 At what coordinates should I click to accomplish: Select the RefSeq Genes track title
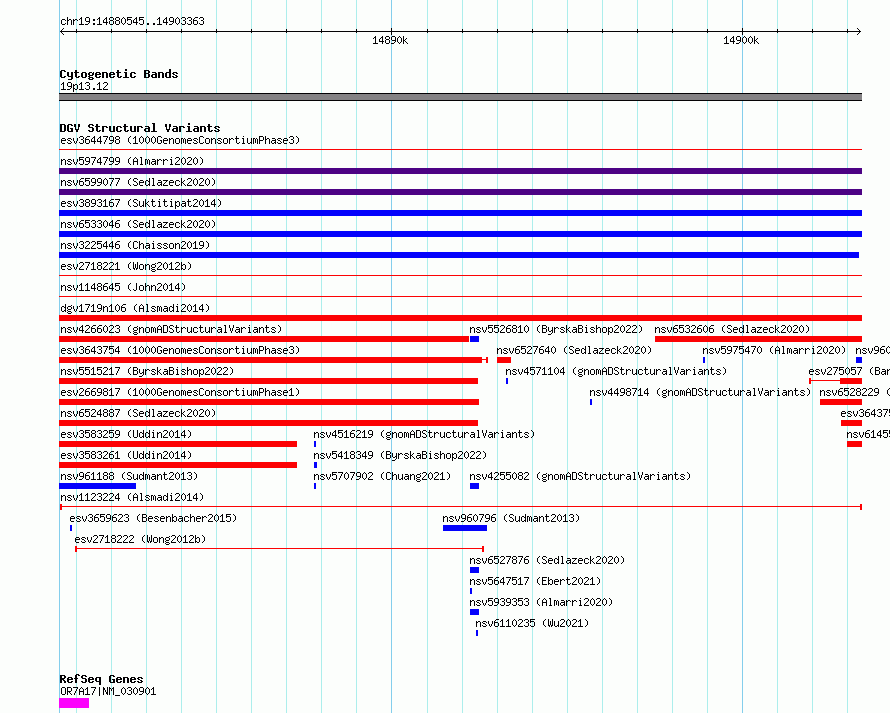pyautogui.click(x=101, y=680)
